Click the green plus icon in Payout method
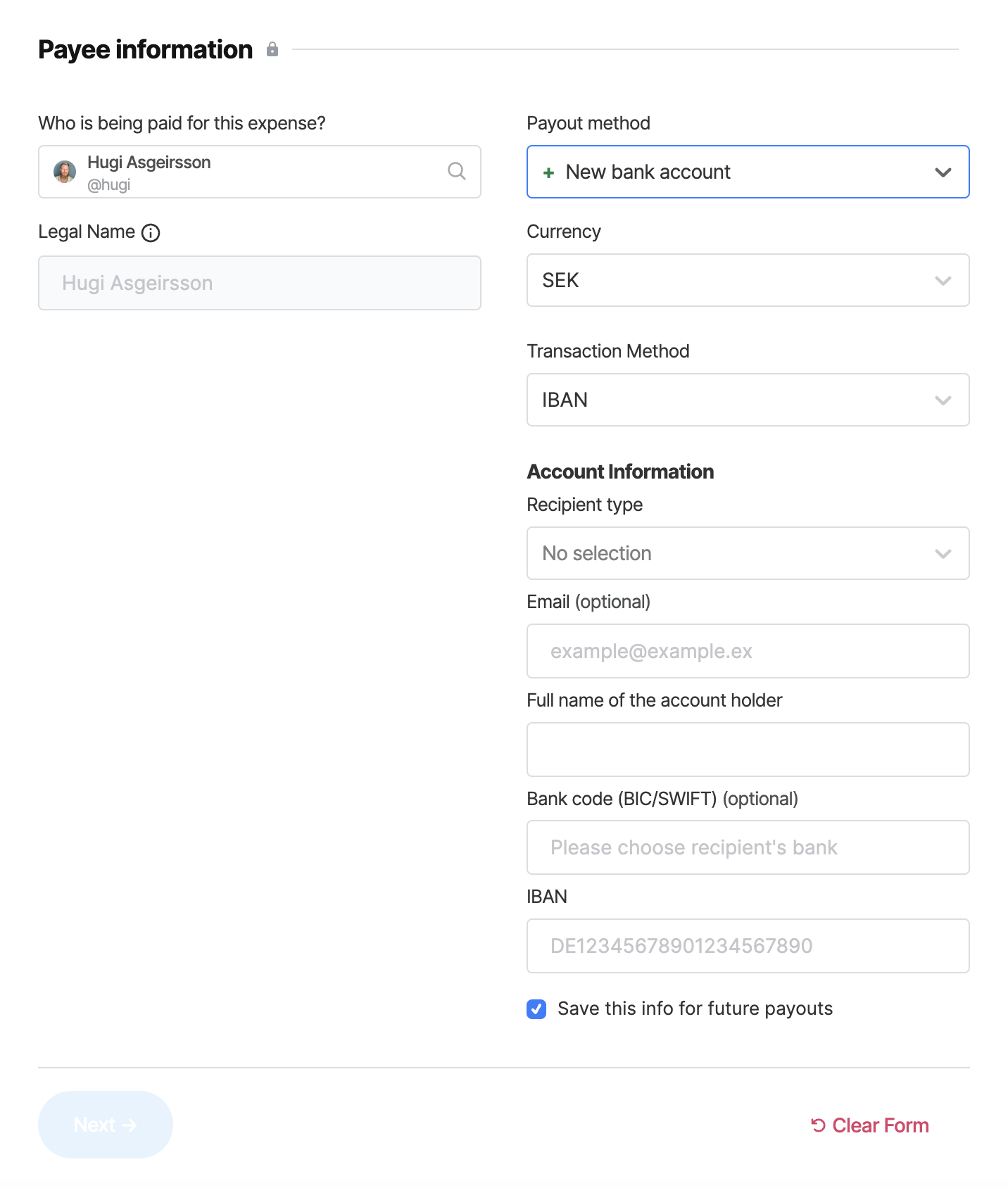Image resolution: width=1008 pixels, height=1188 pixels. click(x=549, y=172)
